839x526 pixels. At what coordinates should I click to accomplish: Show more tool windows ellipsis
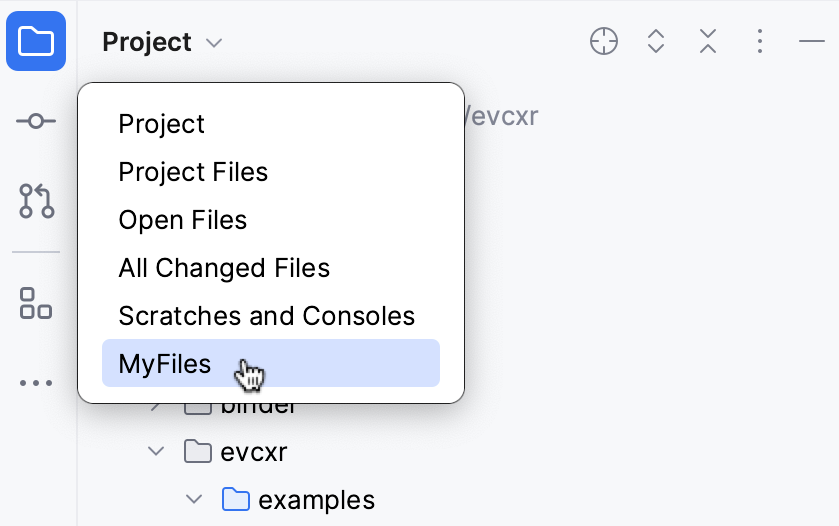pos(36,382)
